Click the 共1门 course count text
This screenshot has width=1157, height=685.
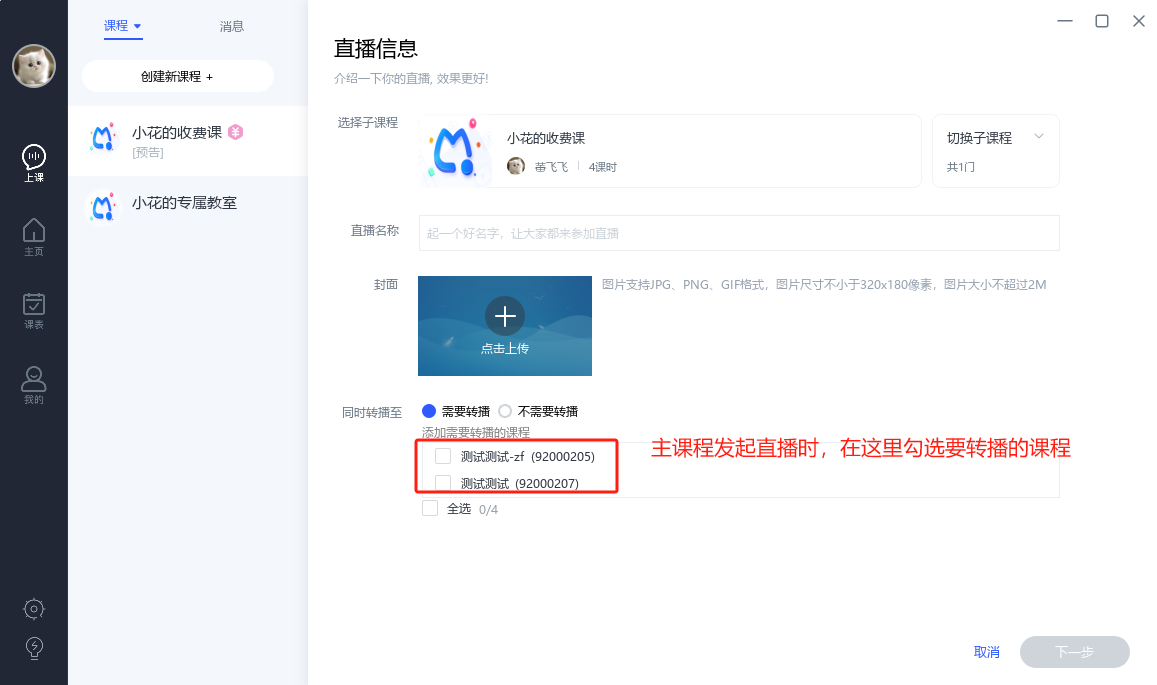(961, 167)
